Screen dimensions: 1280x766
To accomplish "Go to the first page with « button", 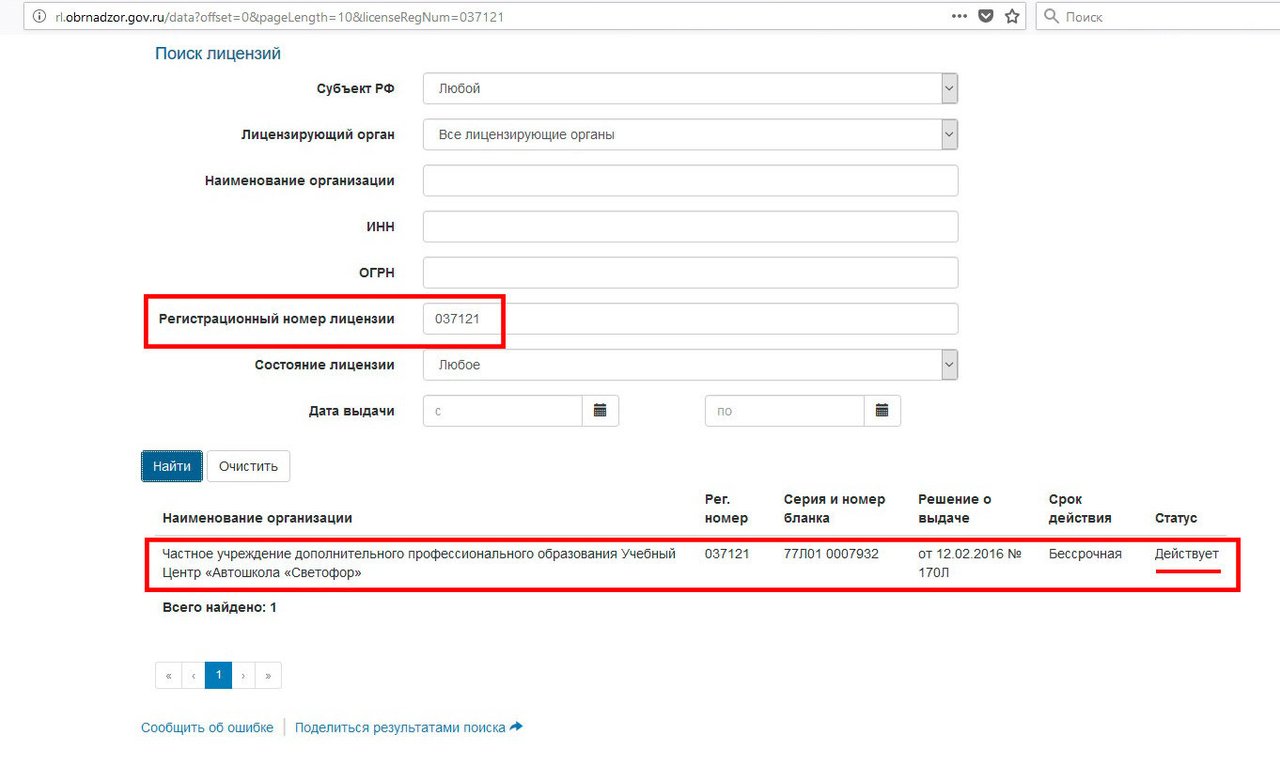I will (x=168, y=675).
